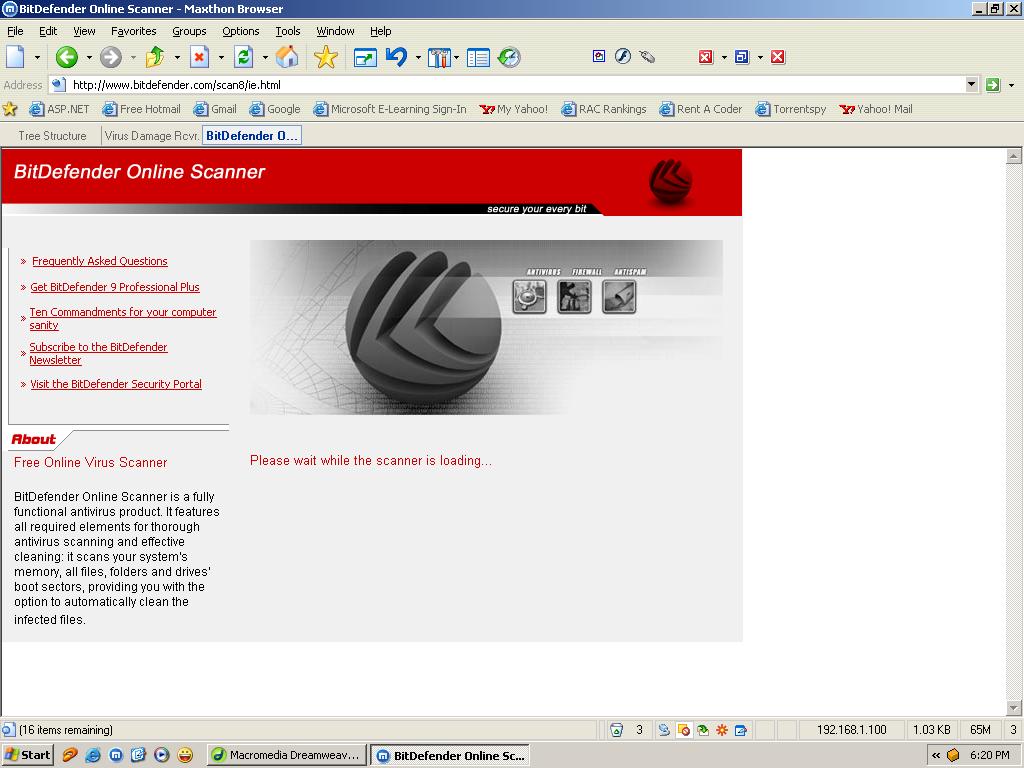The height and width of the screenshot is (768, 1024).
Task: Switch to the Virus Damage Rcvr. tab
Action: click(152, 136)
